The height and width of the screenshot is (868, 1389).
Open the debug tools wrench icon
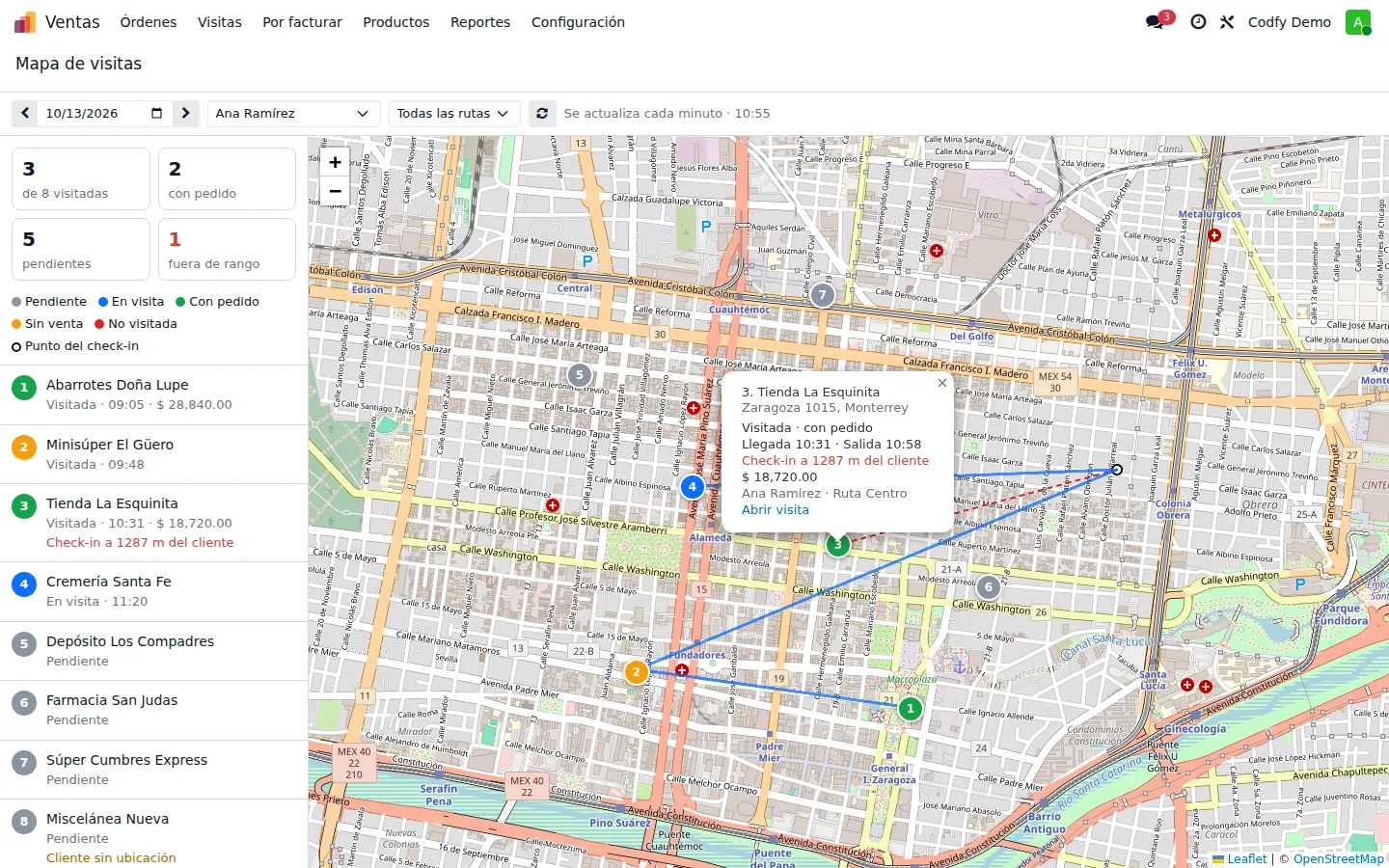click(x=1227, y=21)
